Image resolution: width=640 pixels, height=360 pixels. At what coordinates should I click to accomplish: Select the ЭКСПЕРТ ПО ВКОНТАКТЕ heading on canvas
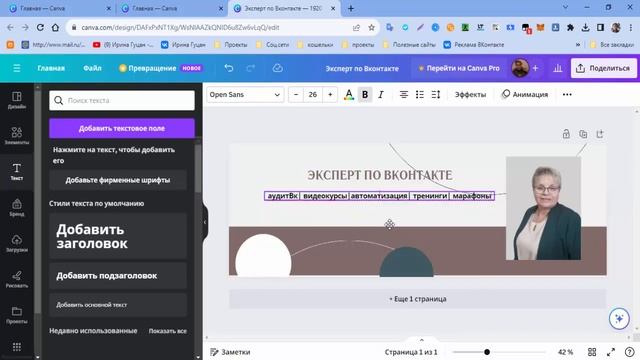click(x=380, y=175)
